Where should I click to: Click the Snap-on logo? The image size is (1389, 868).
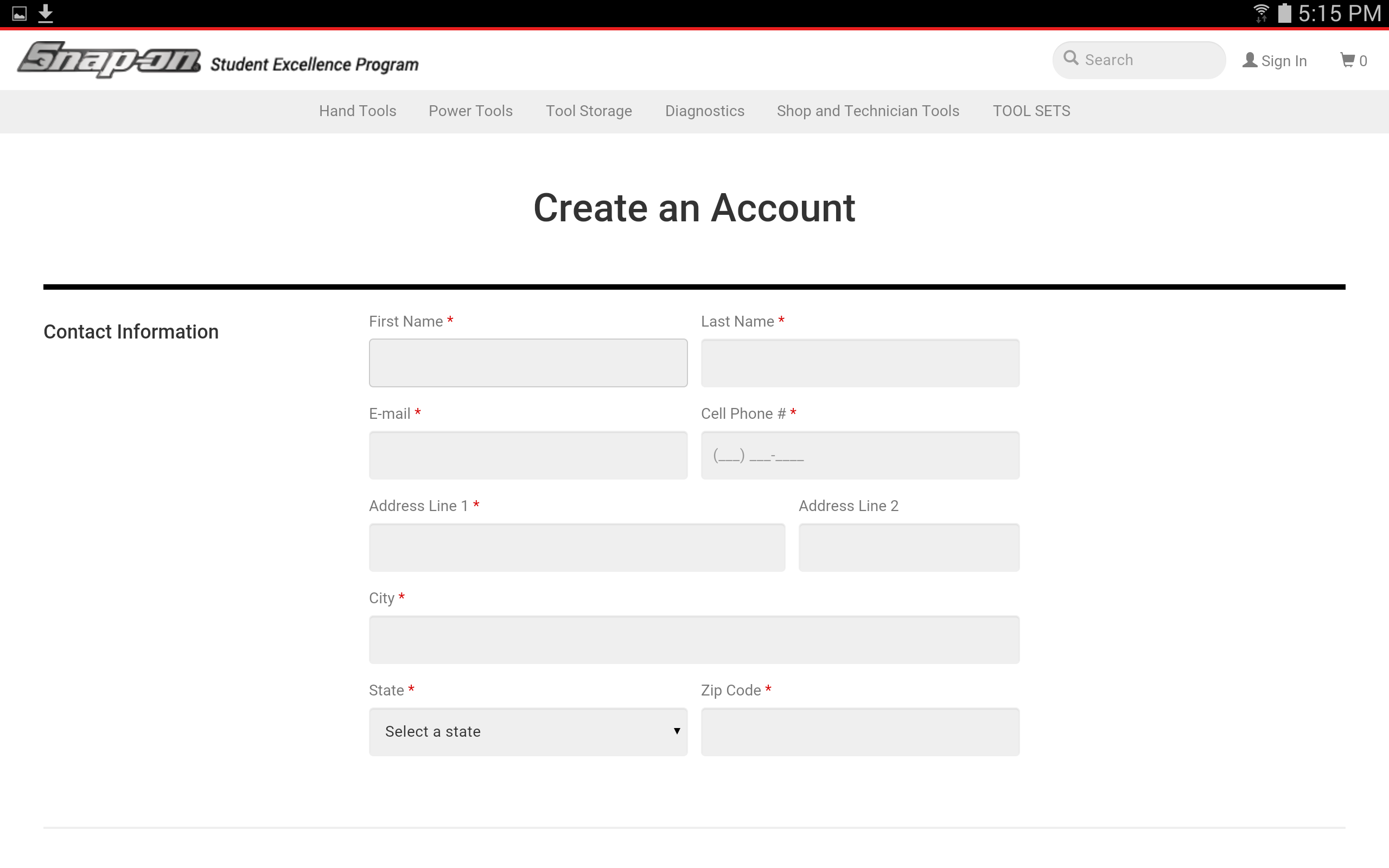pyautogui.click(x=109, y=60)
